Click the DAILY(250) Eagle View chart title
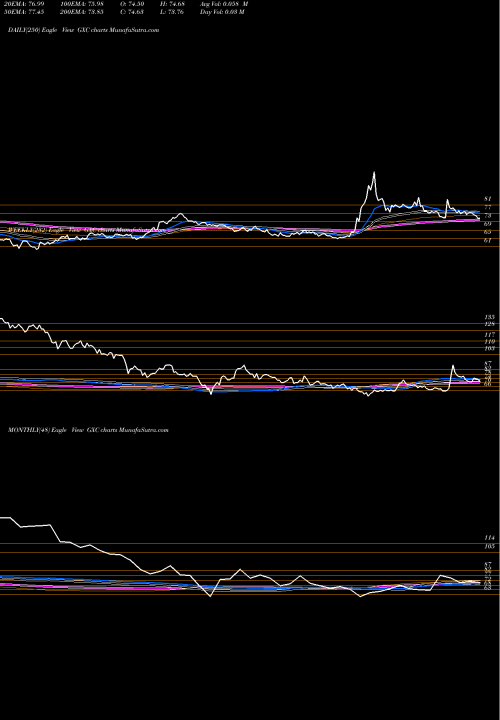 click(x=84, y=30)
